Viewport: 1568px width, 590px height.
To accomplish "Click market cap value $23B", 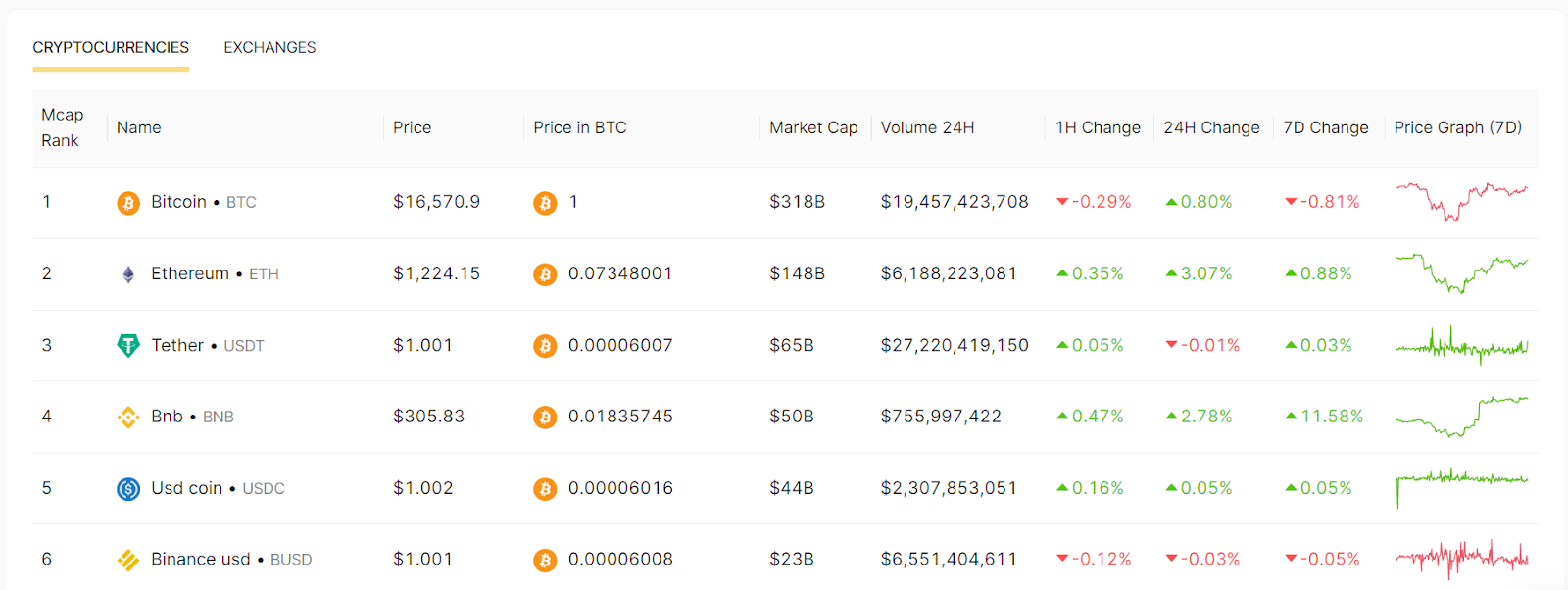I will 792,559.
